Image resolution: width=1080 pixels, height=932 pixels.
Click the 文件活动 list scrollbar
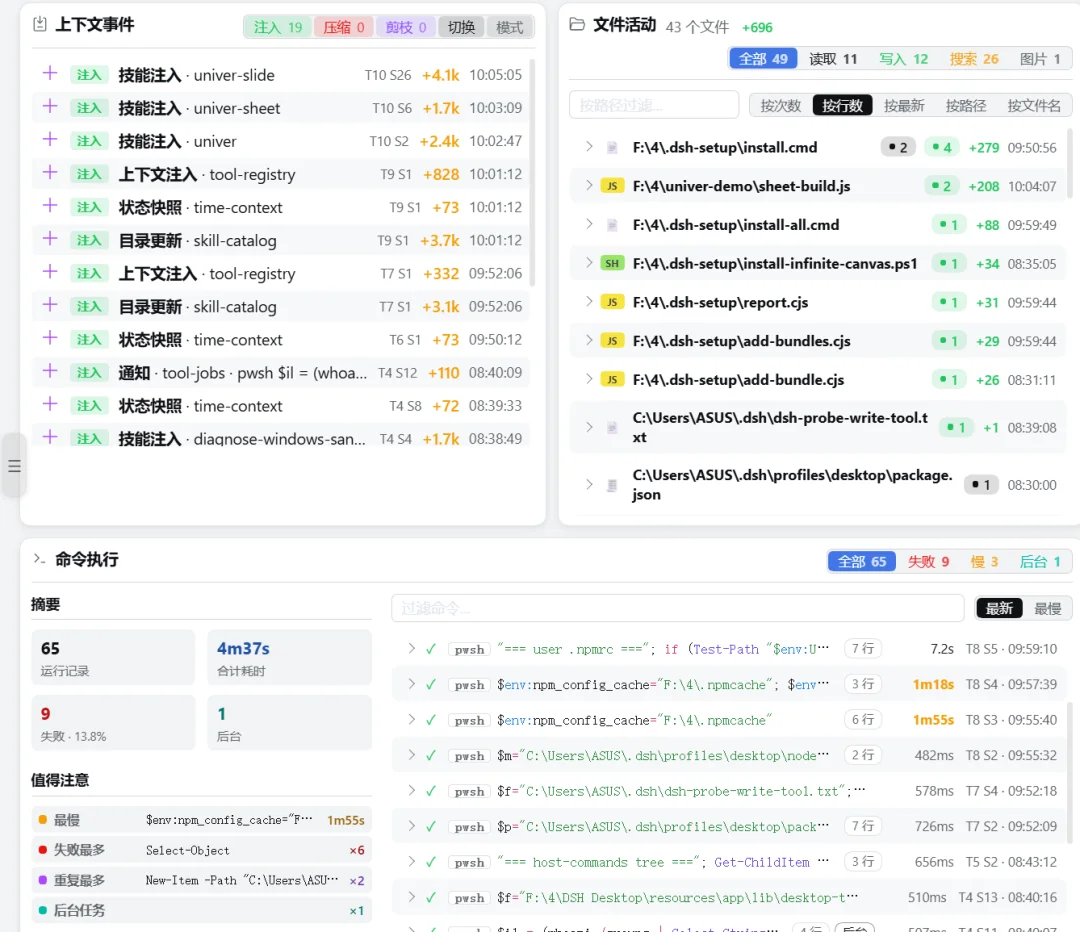[1070, 162]
